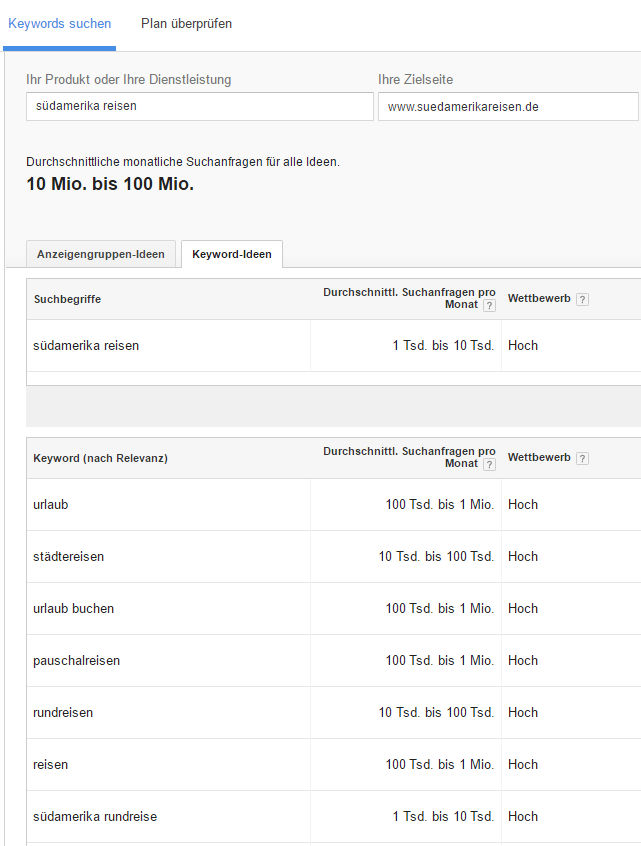641x846 pixels.
Task: Click help icon next to Wettbewerb in Keyword table
Action: coord(582,459)
